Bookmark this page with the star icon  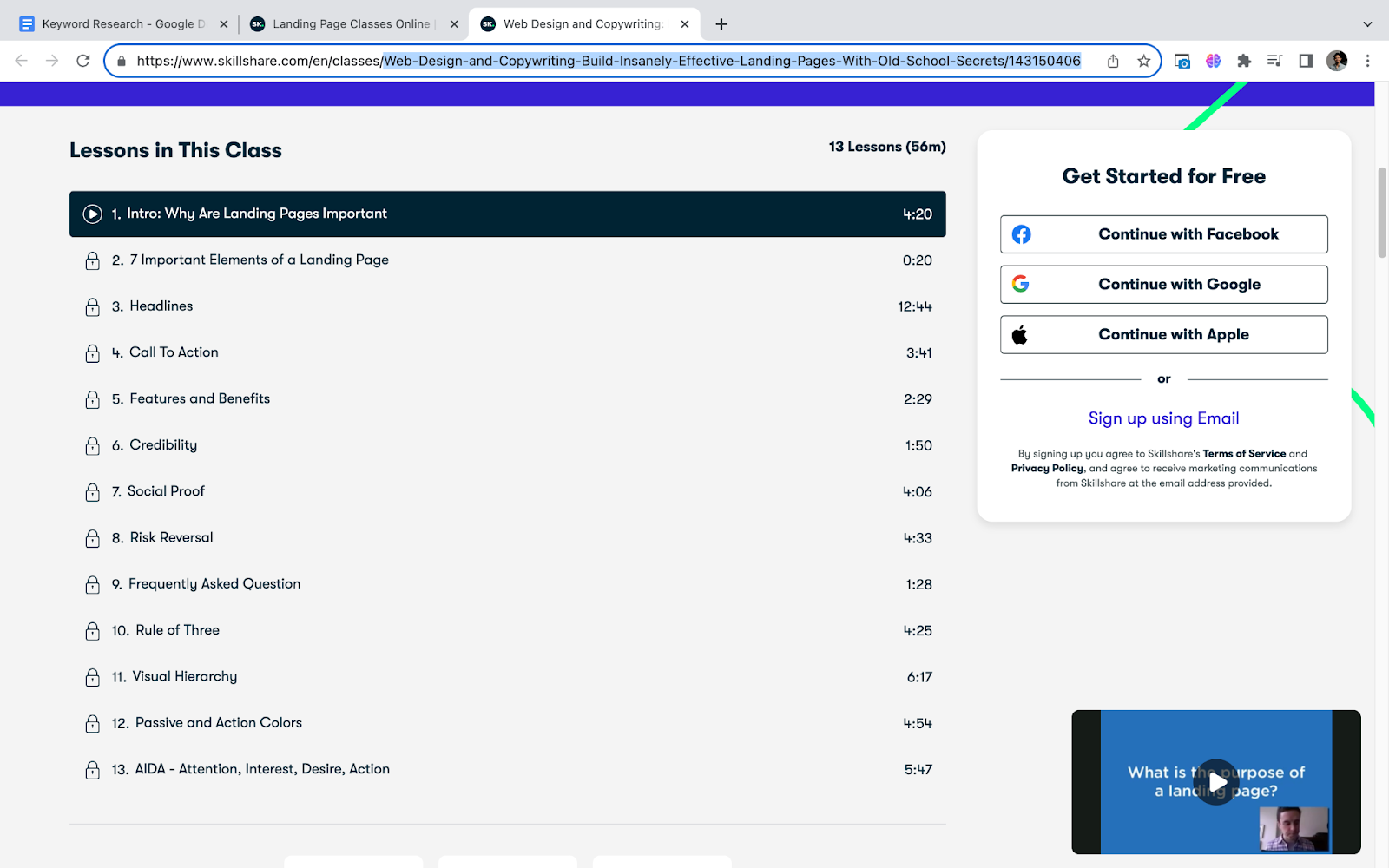click(1144, 61)
